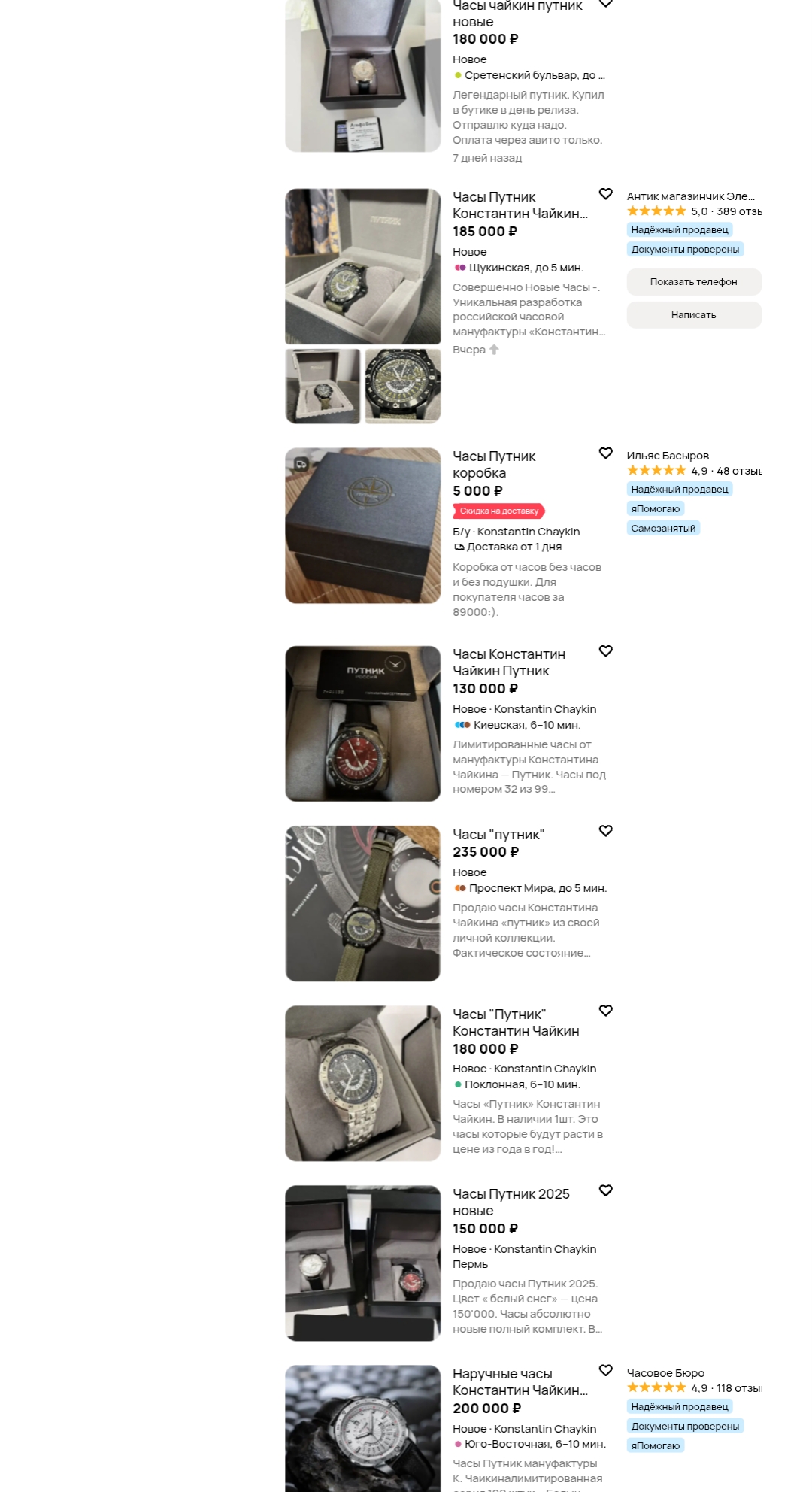Favorite the Наручные часы 200 000 ₽ listing

605,1370
